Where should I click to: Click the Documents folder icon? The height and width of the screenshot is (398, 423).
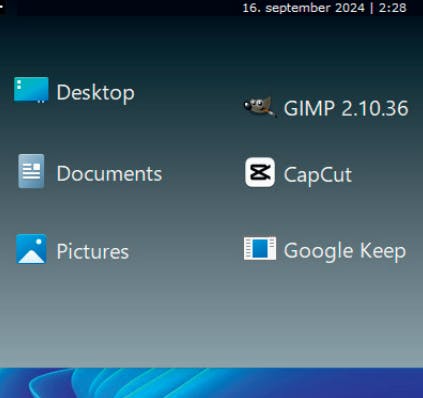(31, 171)
